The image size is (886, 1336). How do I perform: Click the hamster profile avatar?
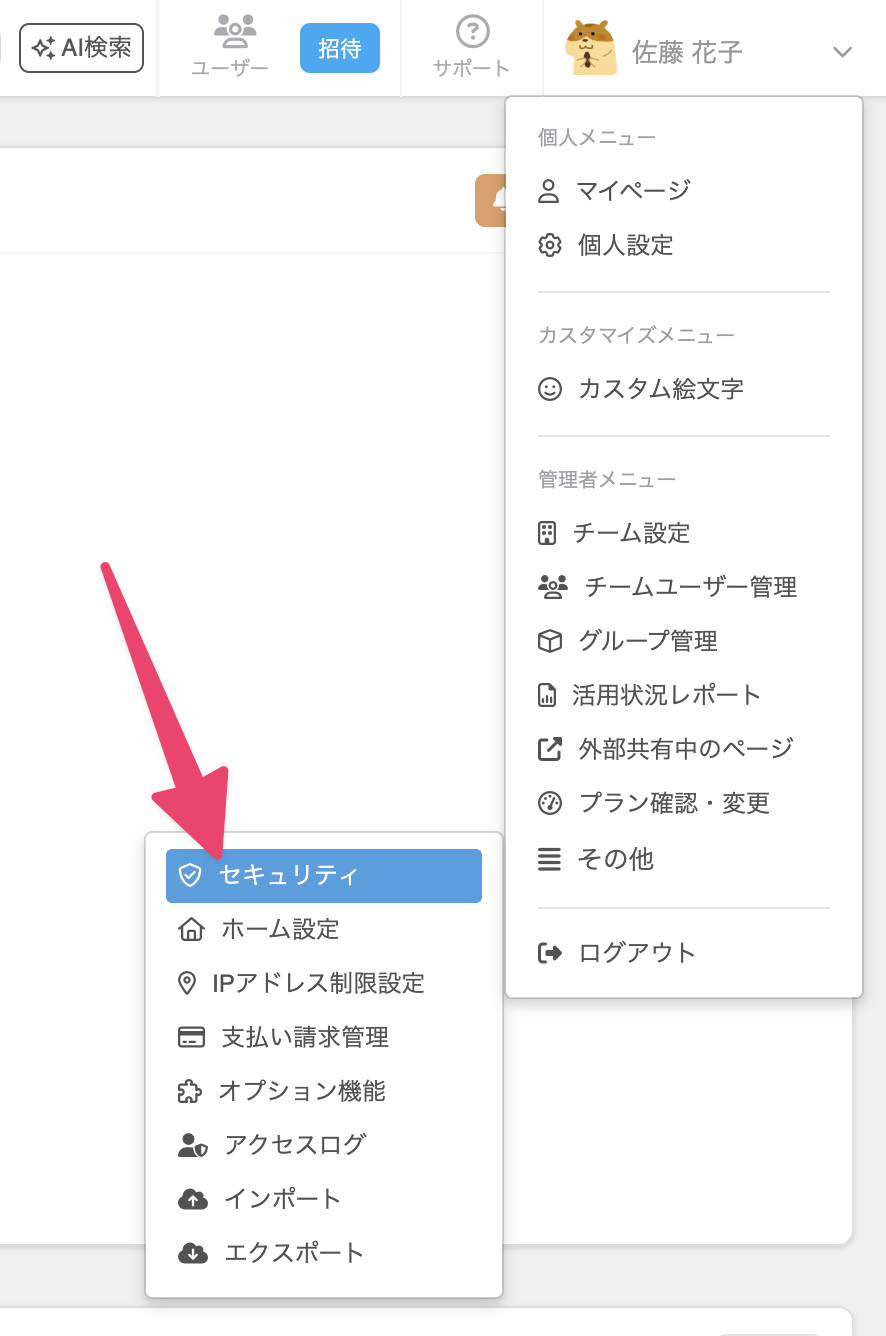590,48
